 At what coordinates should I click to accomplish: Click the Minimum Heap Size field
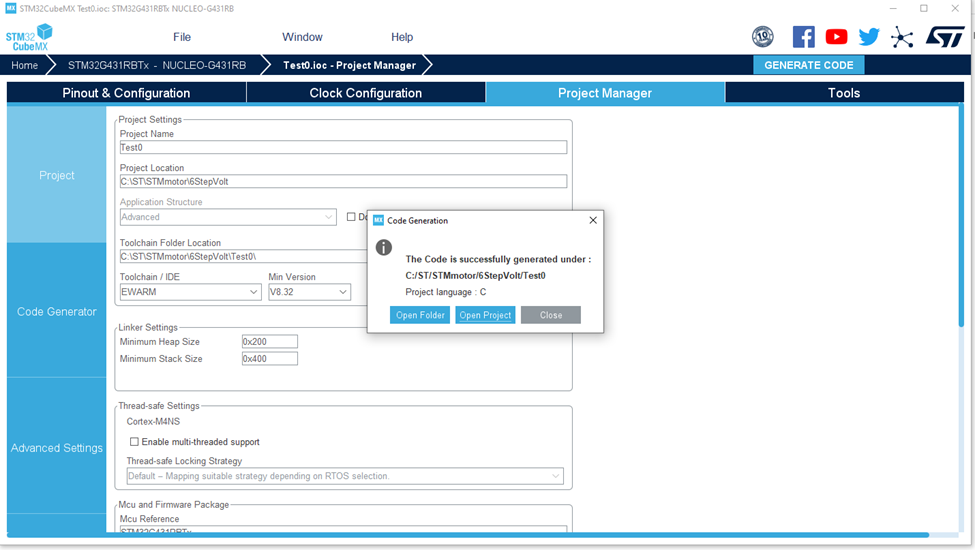point(270,342)
